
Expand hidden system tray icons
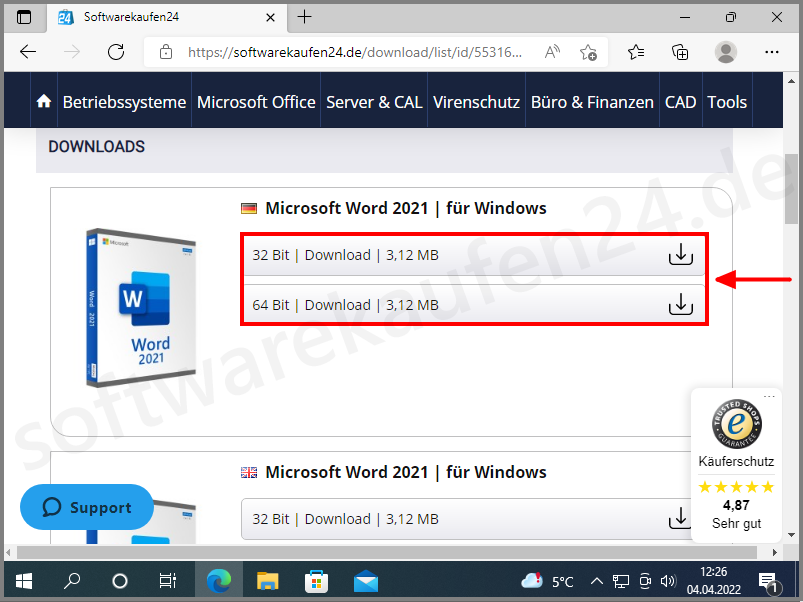pyautogui.click(x=597, y=580)
